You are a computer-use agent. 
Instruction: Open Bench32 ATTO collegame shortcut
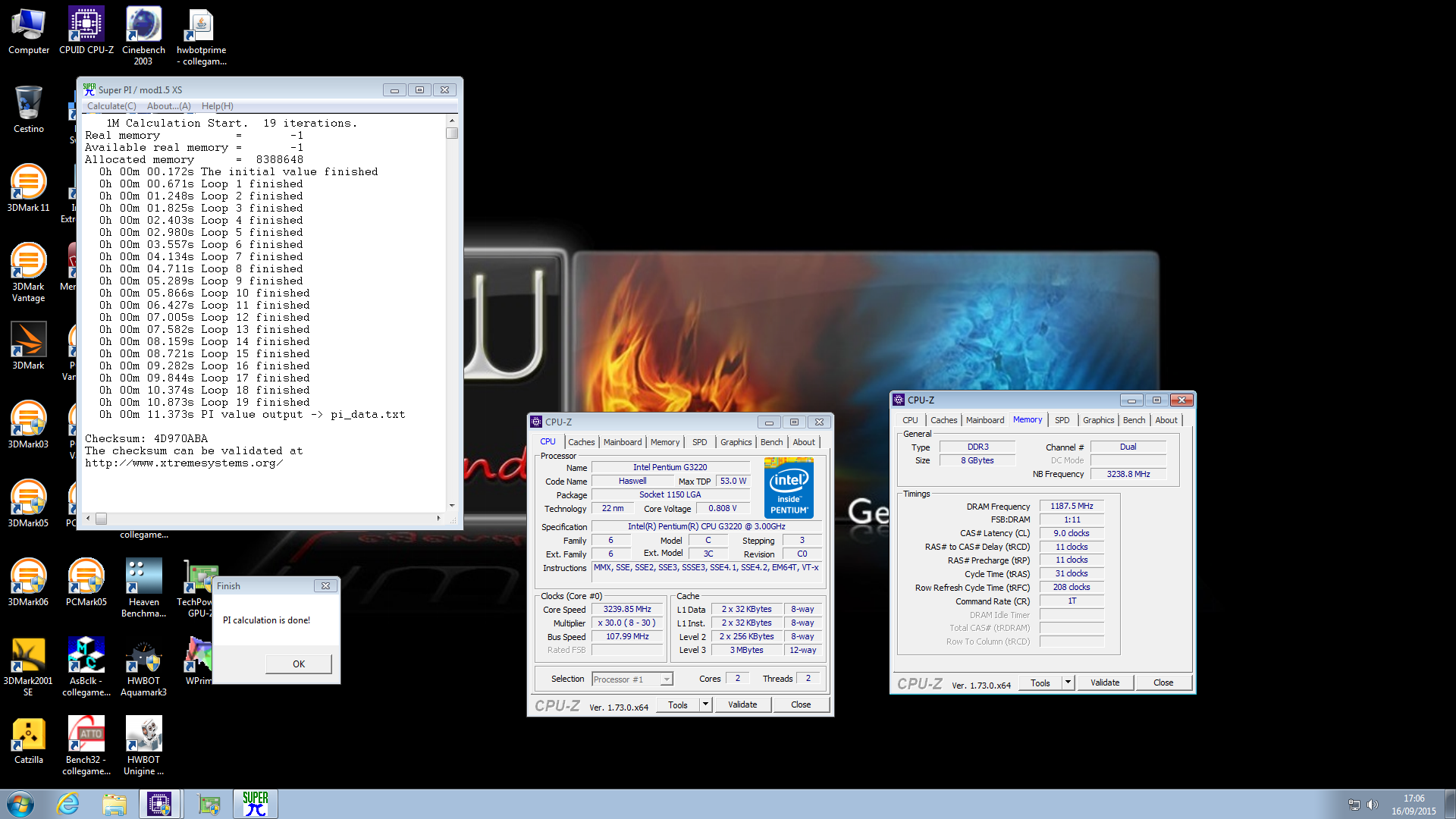pos(86,746)
